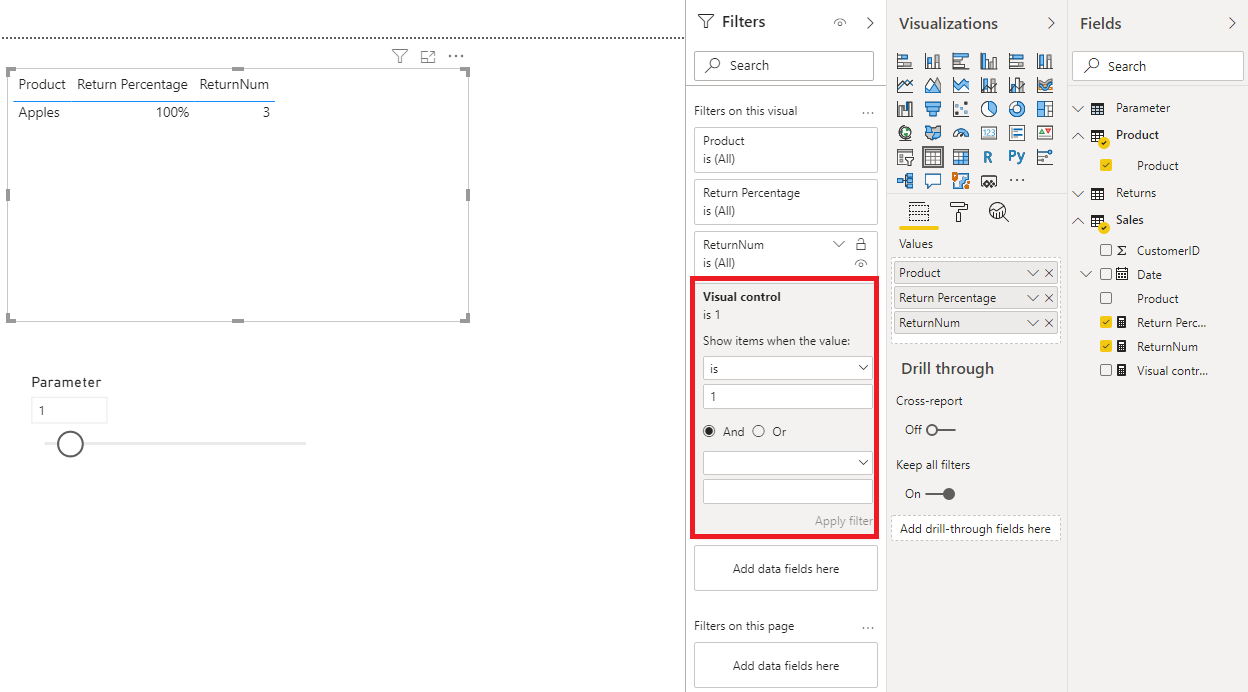Toggle the Filters pane eye icon
Image resolution: width=1248 pixels, height=692 pixels.
[x=840, y=23]
